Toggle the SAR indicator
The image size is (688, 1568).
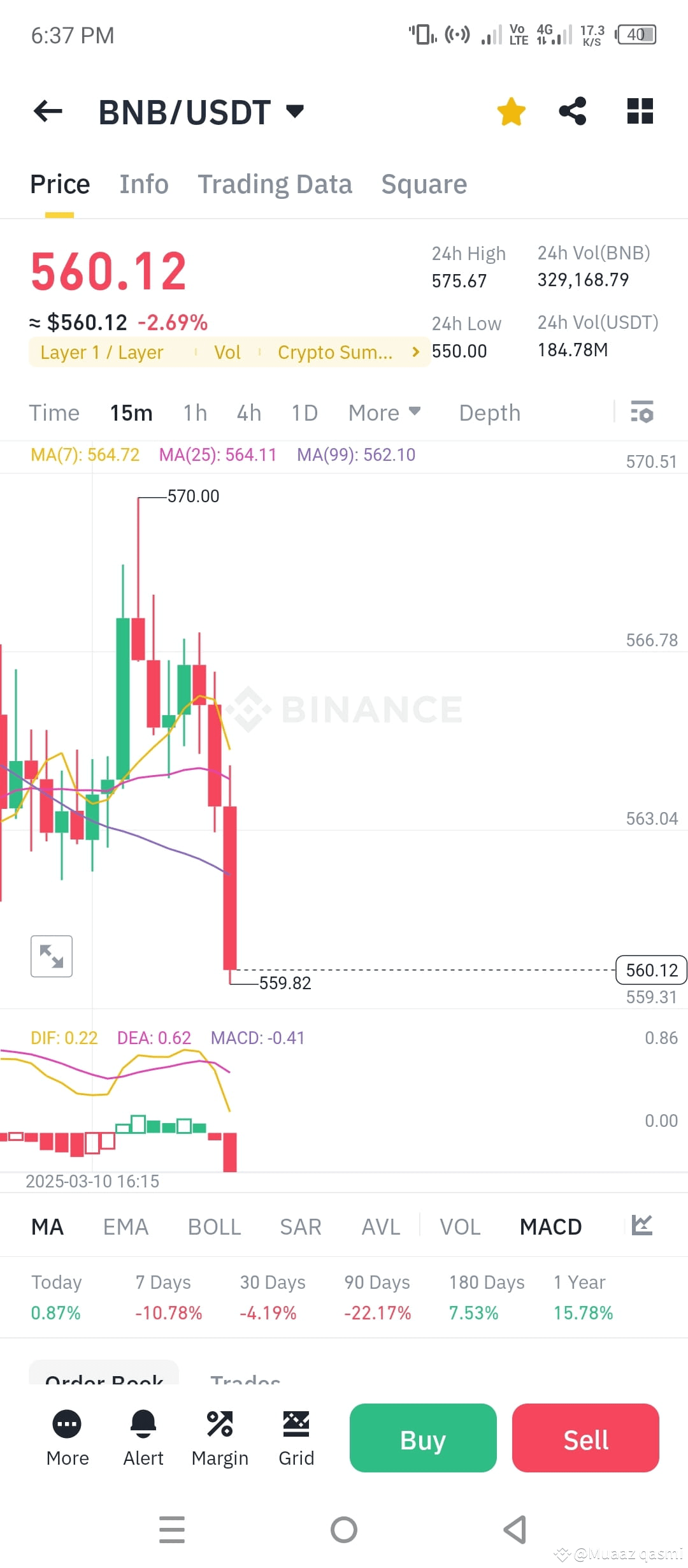[x=301, y=1227]
